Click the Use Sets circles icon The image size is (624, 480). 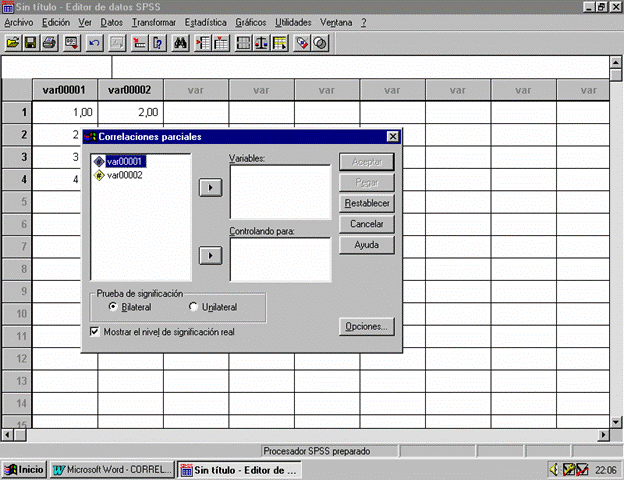click(320, 43)
